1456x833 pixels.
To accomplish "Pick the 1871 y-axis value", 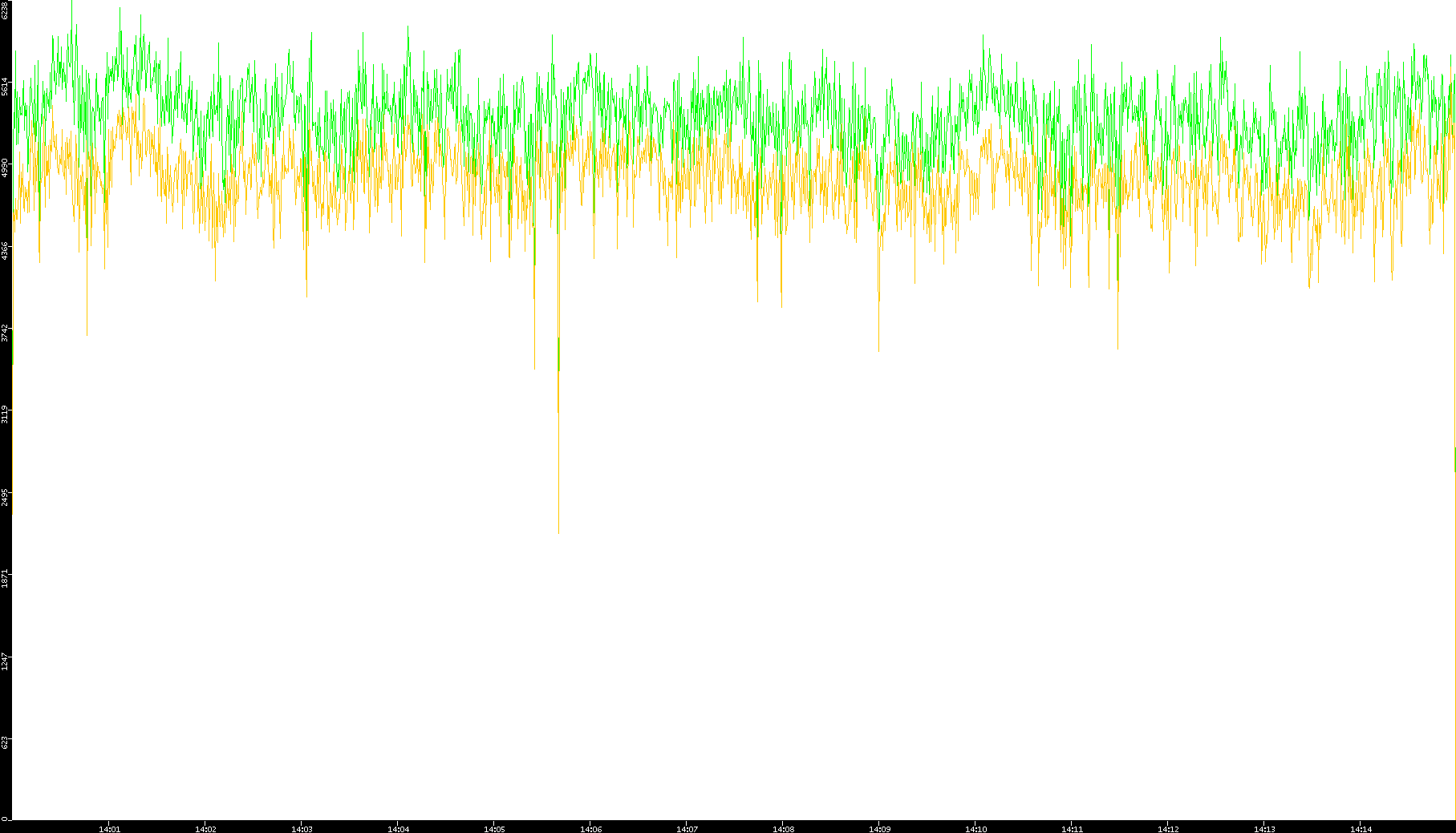I will (6, 579).
